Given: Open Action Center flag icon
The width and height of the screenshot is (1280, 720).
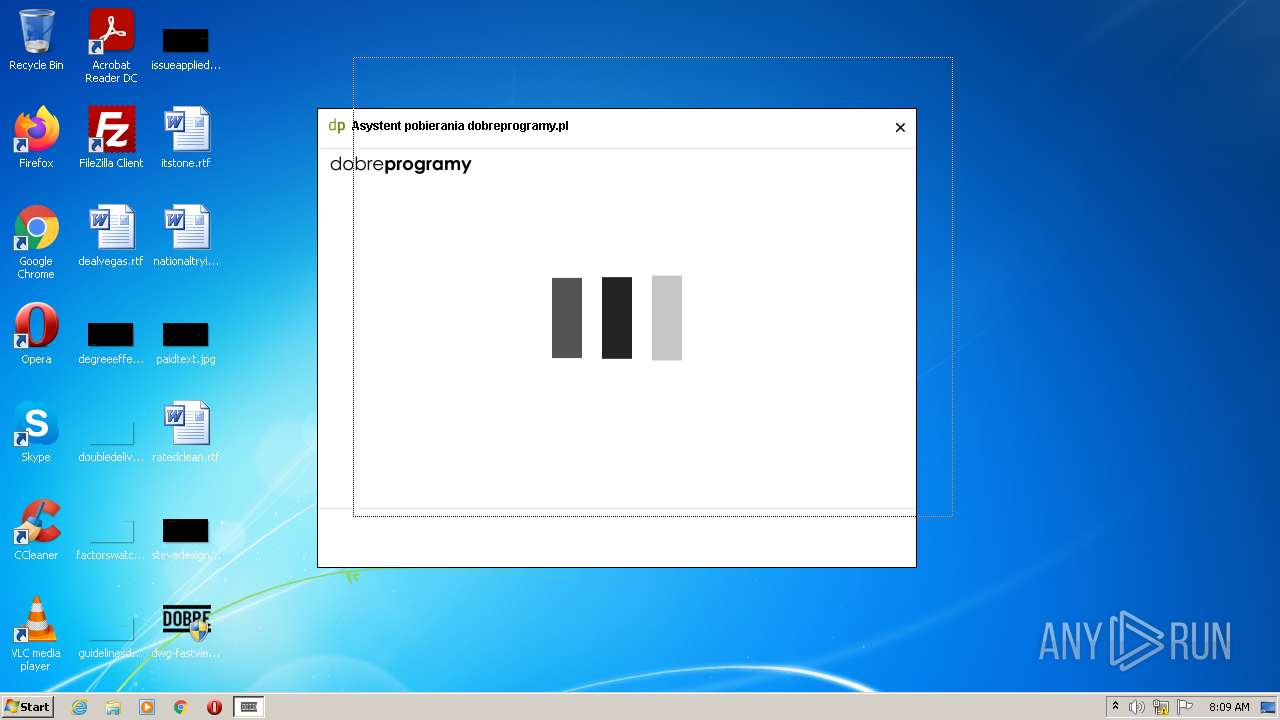Looking at the screenshot, I should [1185, 707].
